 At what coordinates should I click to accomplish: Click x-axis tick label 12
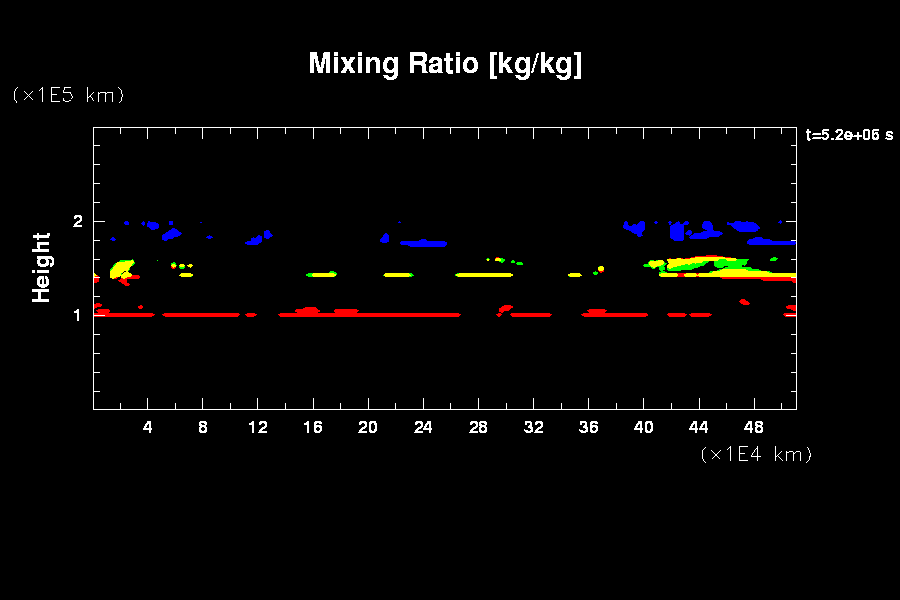[x=258, y=427]
